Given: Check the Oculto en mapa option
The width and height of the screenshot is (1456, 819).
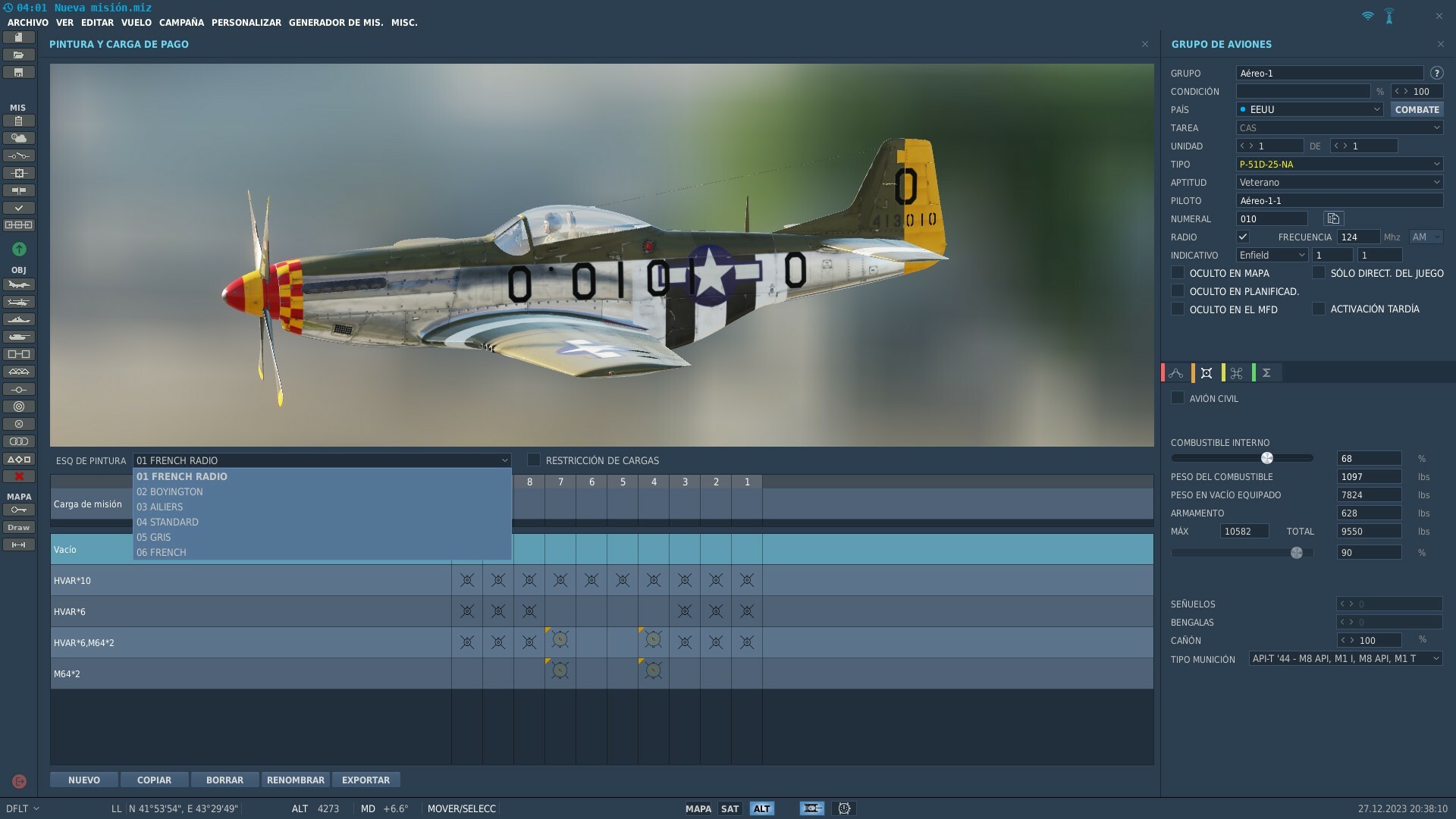Looking at the screenshot, I should click(1178, 272).
